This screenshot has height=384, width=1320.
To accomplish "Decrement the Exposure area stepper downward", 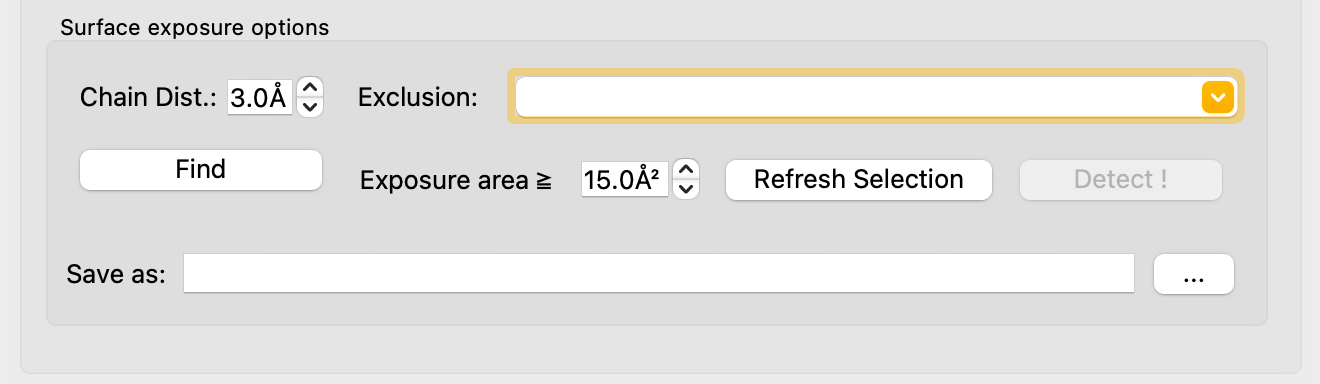I will 686,188.
